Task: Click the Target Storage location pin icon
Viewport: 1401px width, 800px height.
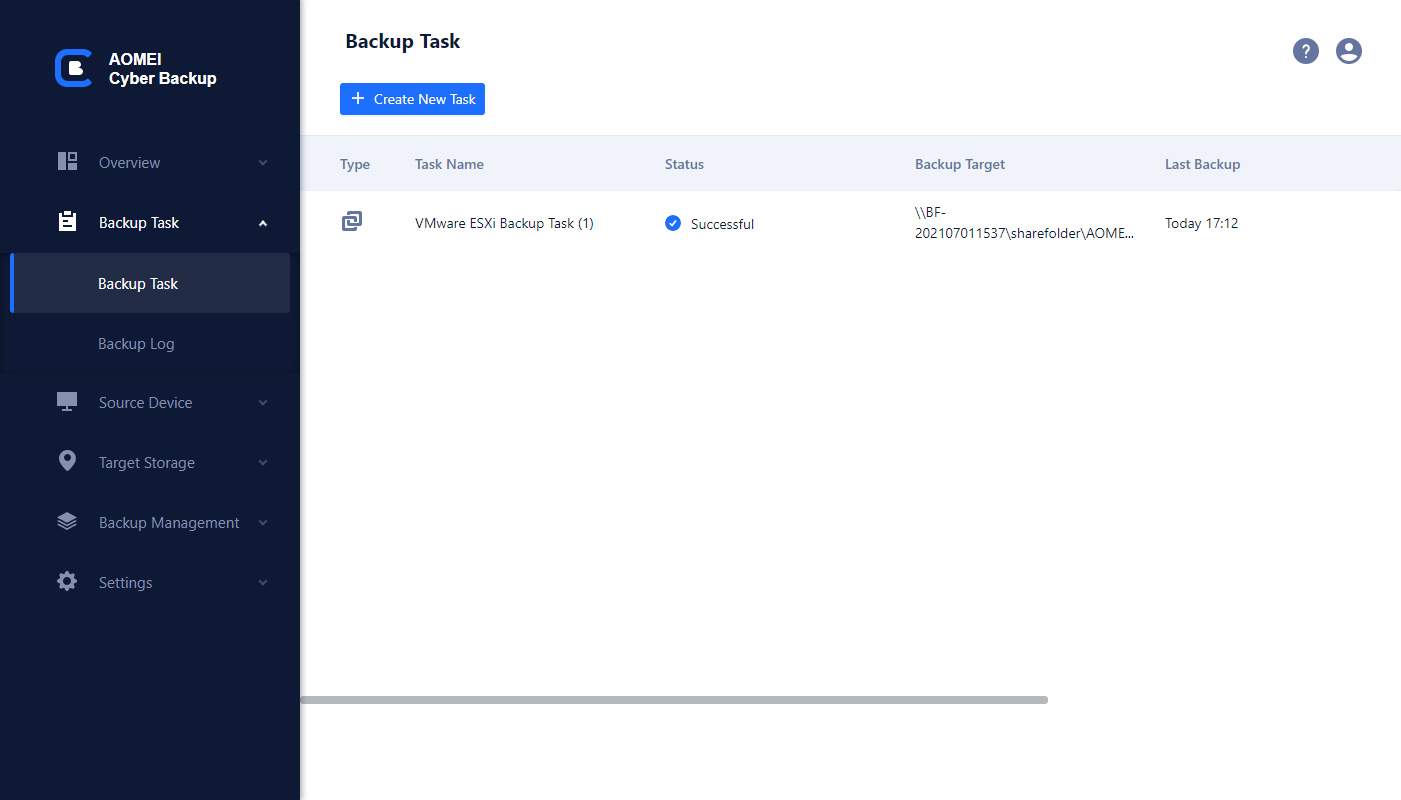Action: (67, 461)
